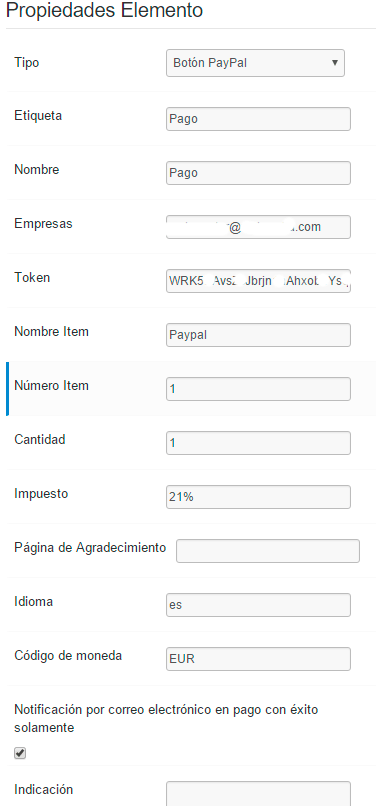Click the Cantidad input field

coord(258,443)
